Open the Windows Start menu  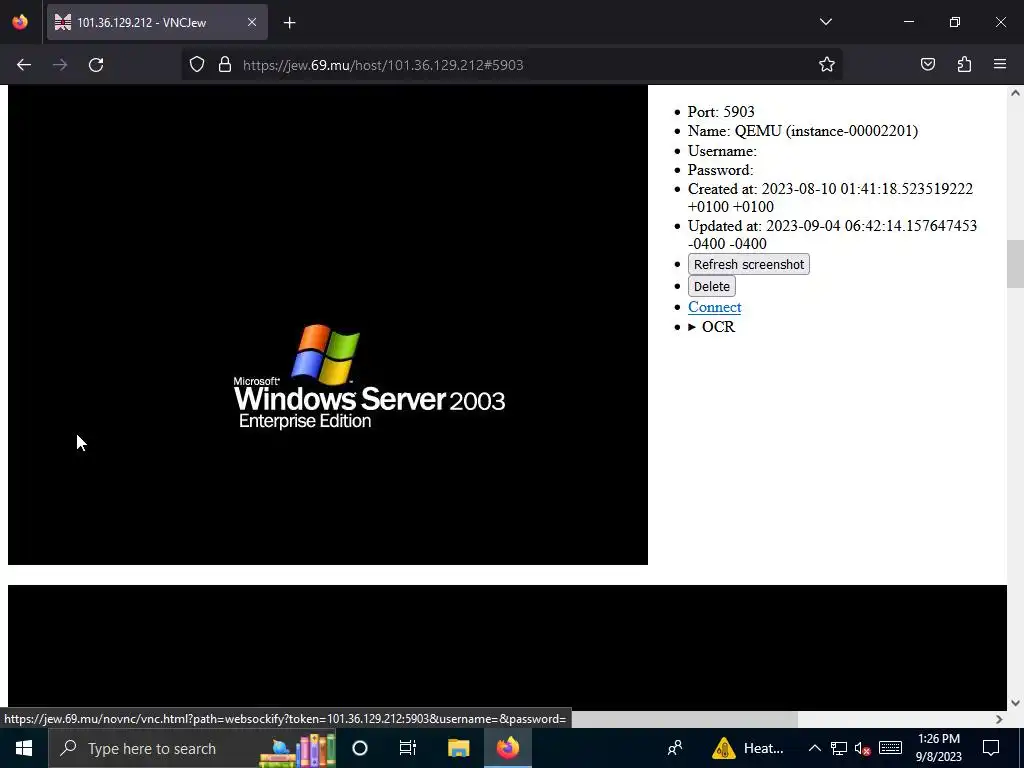24,748
